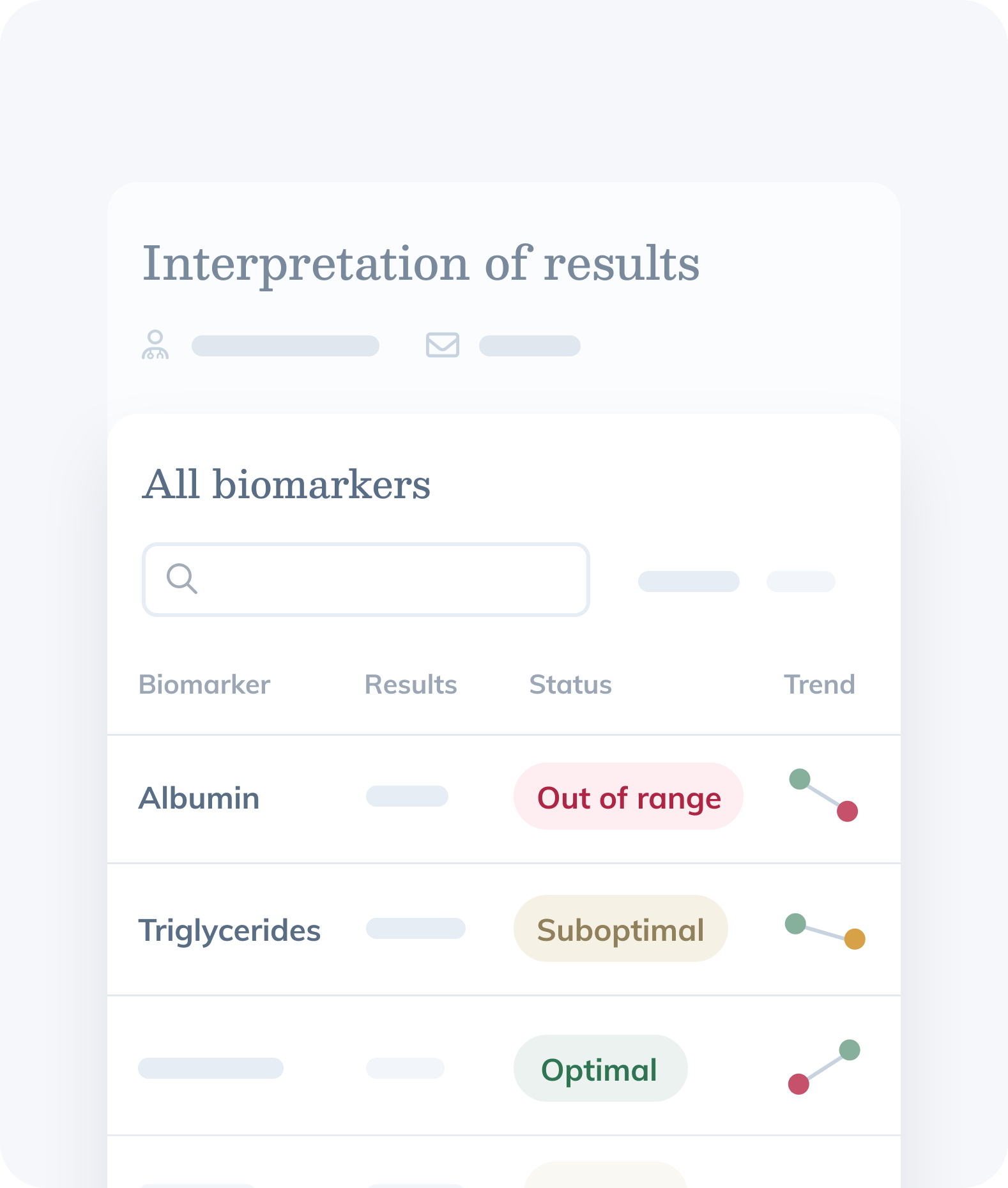Sort by the Trend column header
This screenshot has height=1188, width=1008.
819,685
